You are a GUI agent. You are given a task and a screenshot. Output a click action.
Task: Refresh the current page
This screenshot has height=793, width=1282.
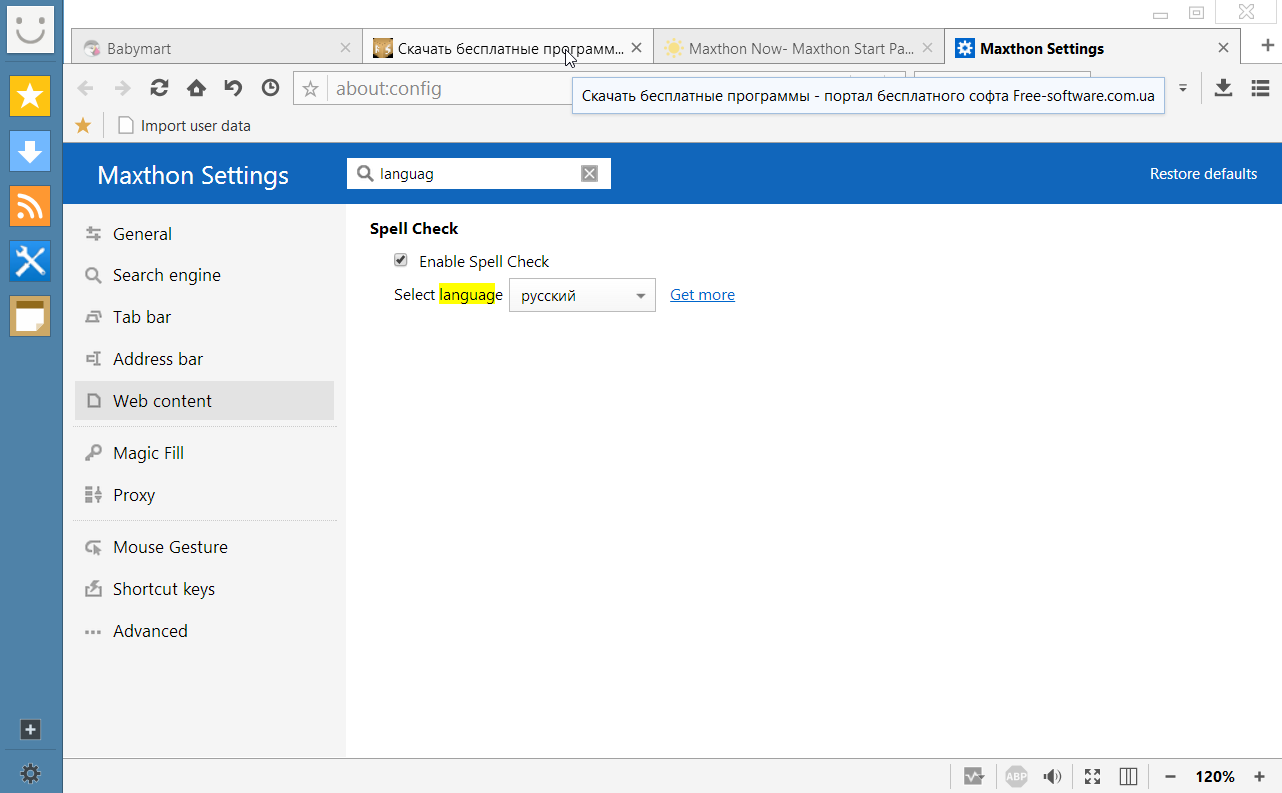coord(159,88)
